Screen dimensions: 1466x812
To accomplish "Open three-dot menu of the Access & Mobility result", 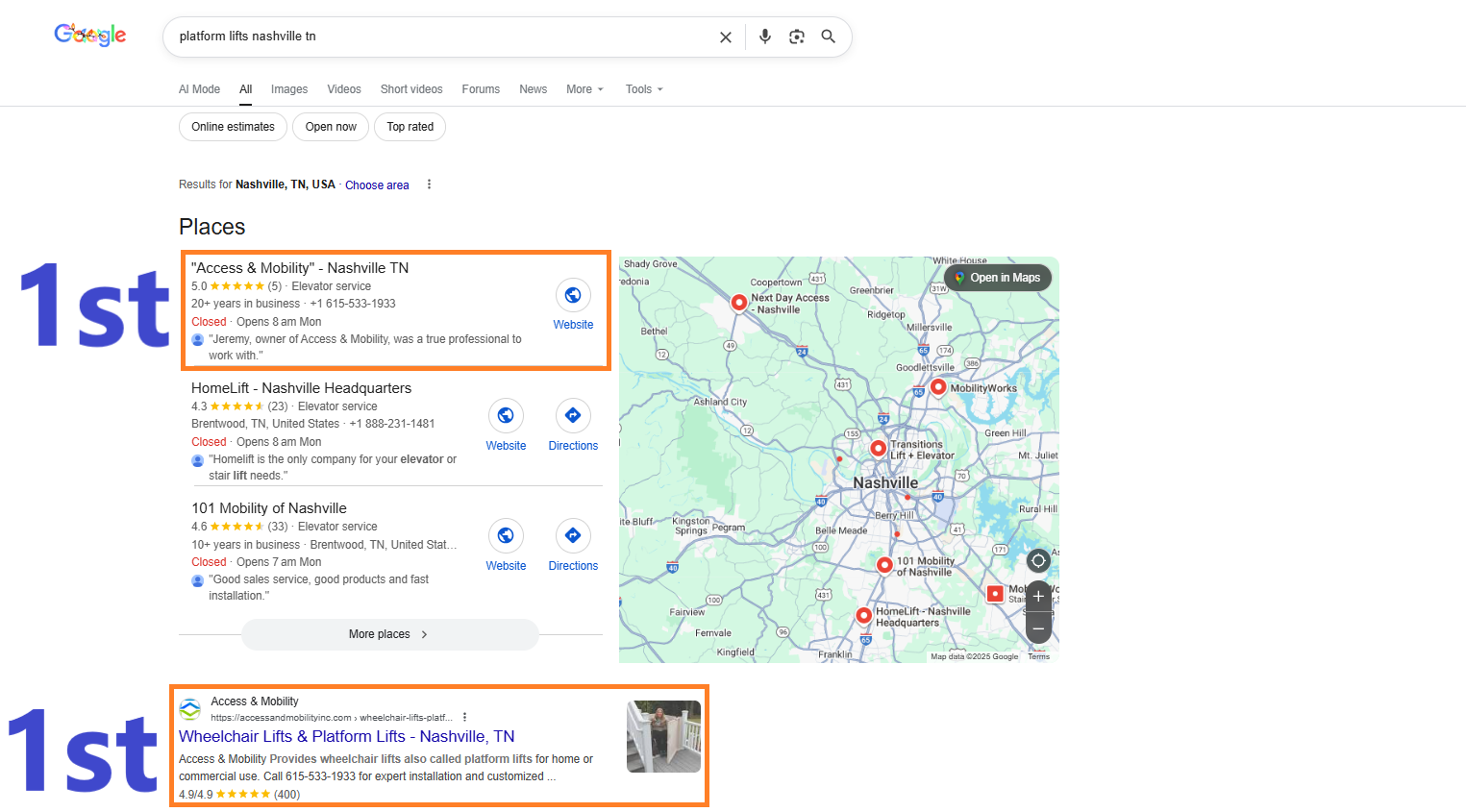I will [x=464, y=717].
